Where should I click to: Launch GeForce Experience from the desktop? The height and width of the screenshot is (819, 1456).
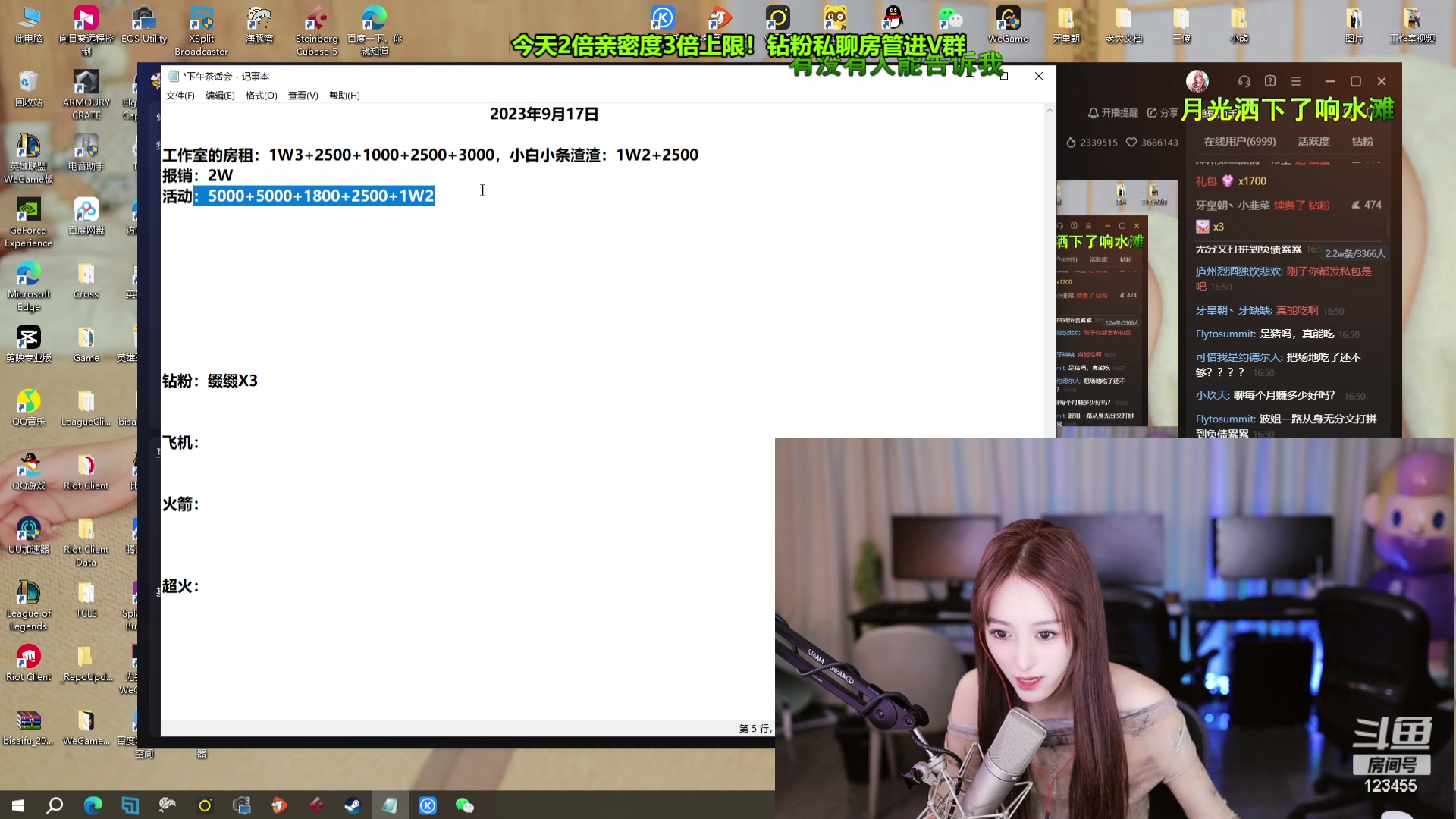pyautogui.click(x=29, y=222)
